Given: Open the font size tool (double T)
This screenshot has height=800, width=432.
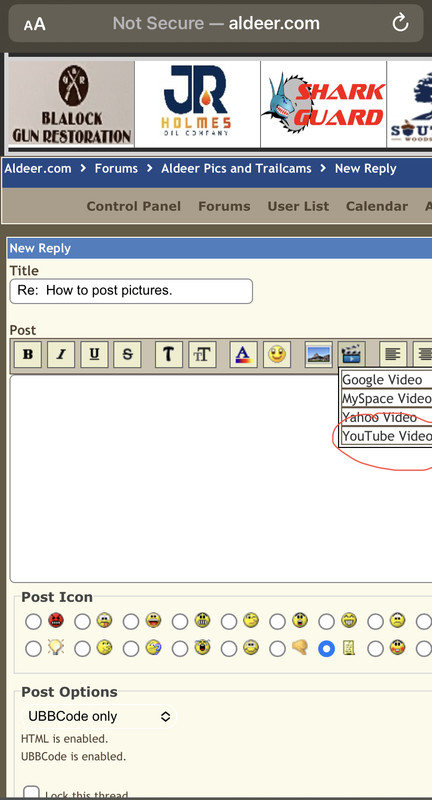Looking at the screenshot, I should coord(202,354).
